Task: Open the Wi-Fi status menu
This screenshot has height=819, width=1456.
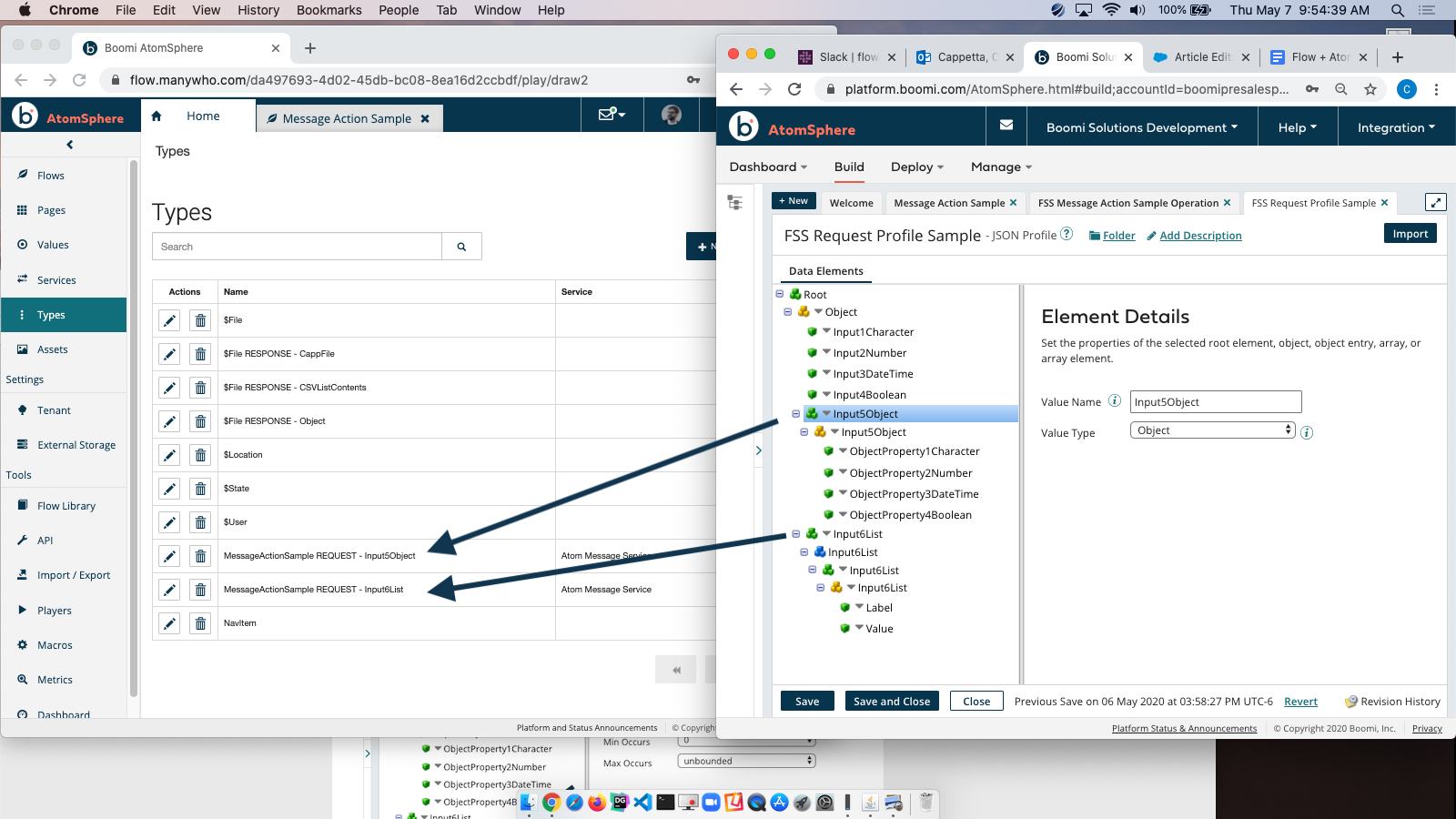Action: coord(1111,10)
